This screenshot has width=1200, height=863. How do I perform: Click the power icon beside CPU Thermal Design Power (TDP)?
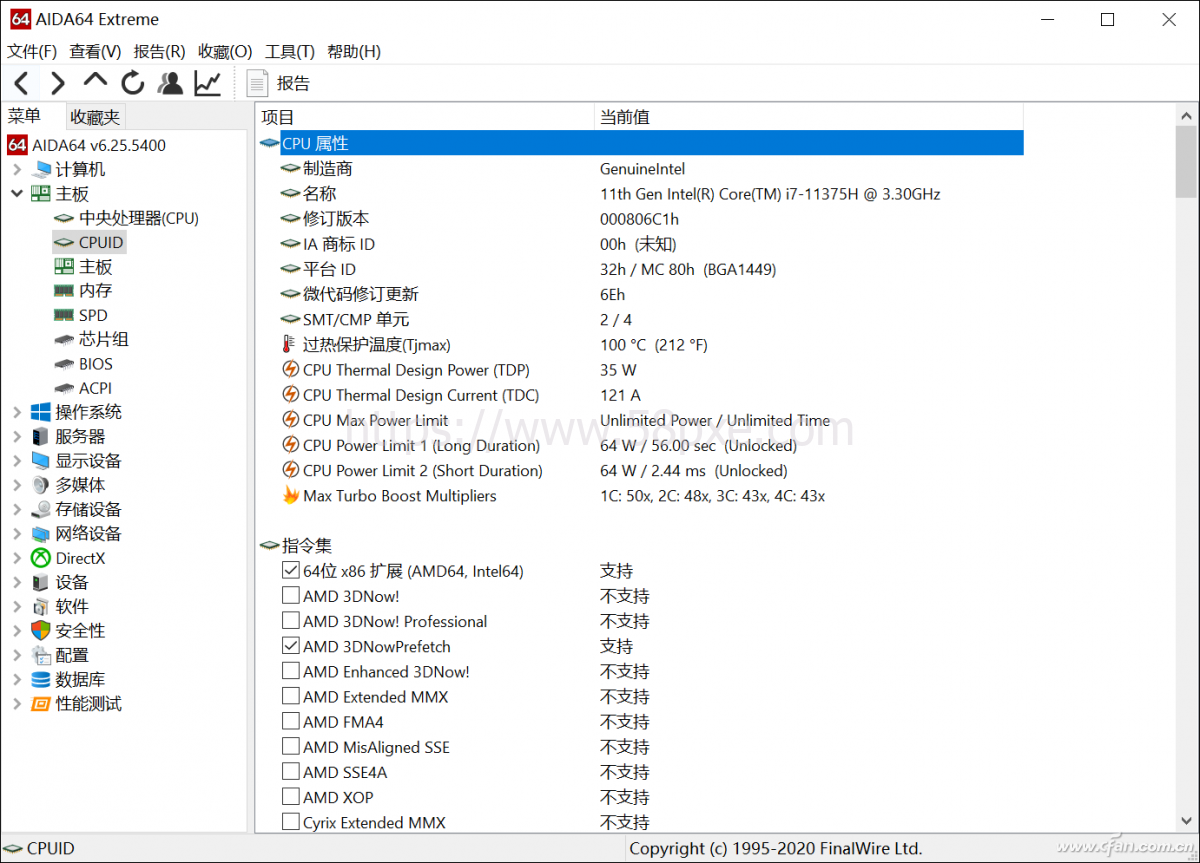290,370
